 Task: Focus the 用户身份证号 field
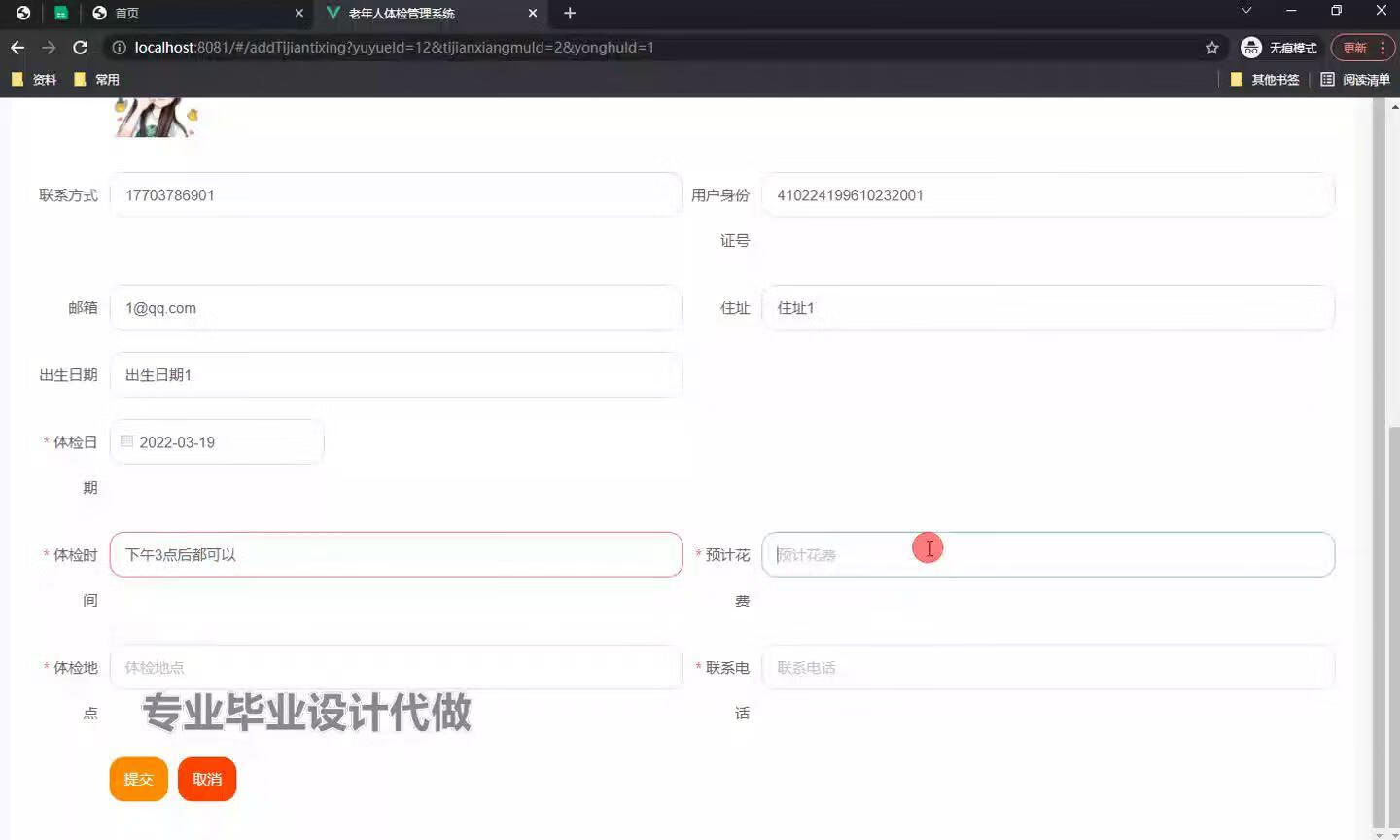point(1048,195)
